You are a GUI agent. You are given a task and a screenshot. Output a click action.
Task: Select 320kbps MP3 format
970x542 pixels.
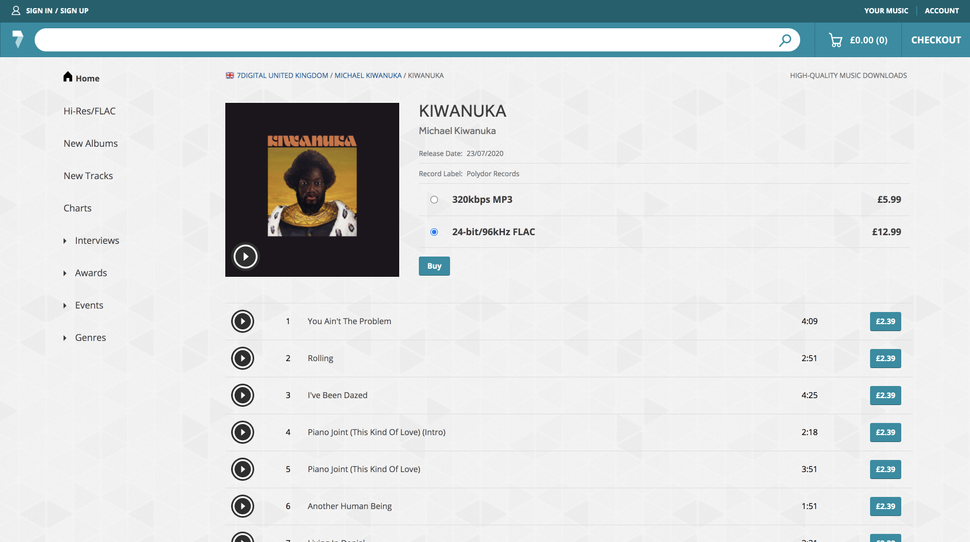(x=434, y=200)
